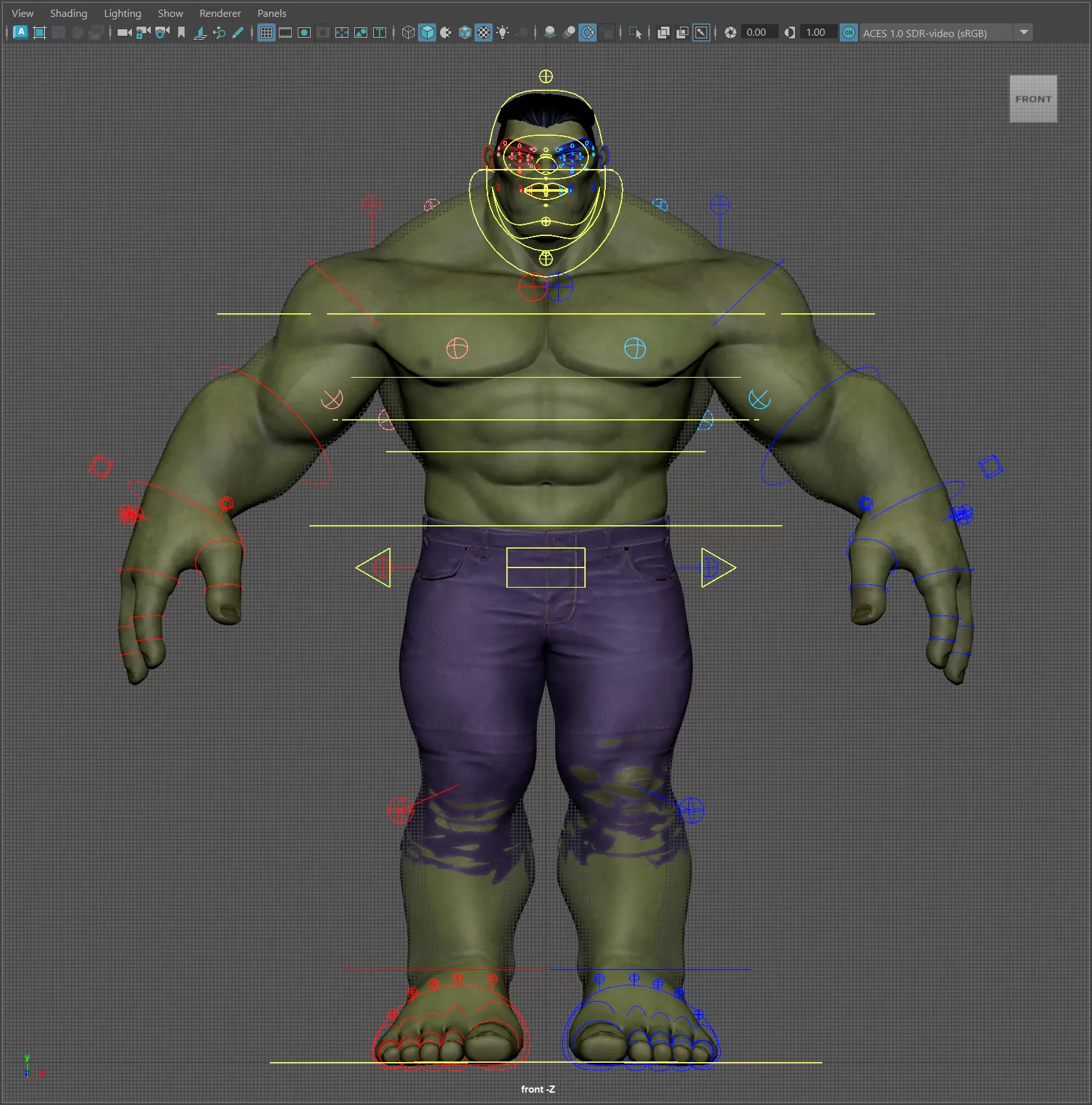Click the Gamma value field showing 1.00
1092x1105 pixels.
pos(815,32)
